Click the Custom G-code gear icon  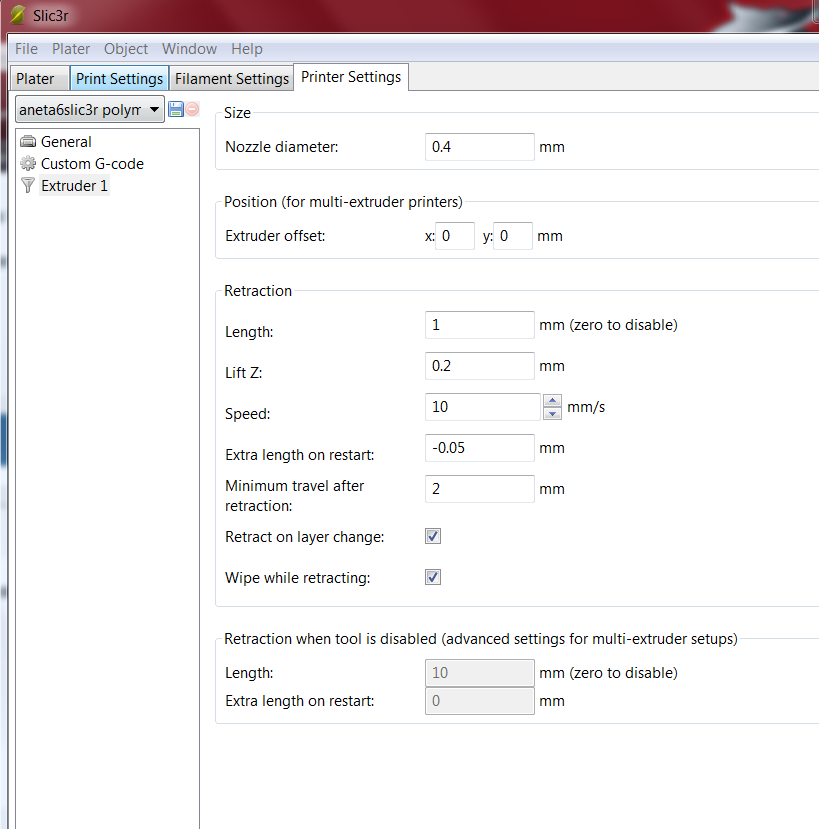click(28, 163)
